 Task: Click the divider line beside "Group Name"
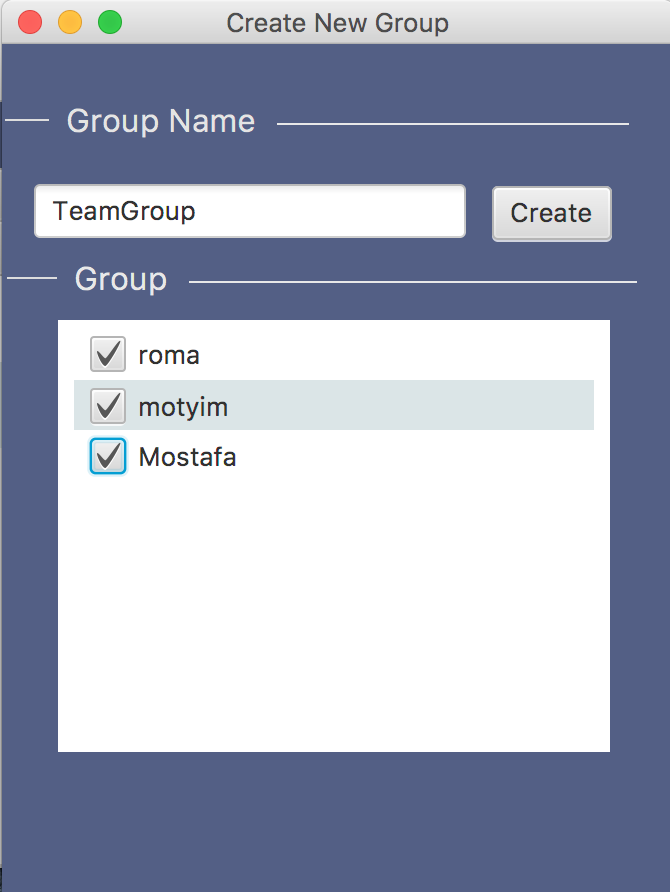point(452,124)
